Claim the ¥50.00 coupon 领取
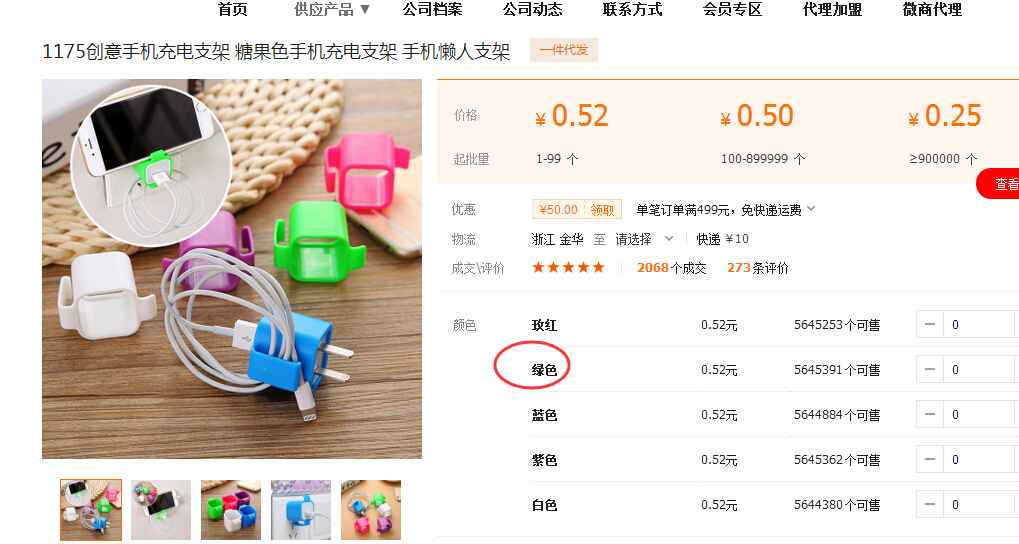Screen dimensions: 1019x544 pos(602,209)
